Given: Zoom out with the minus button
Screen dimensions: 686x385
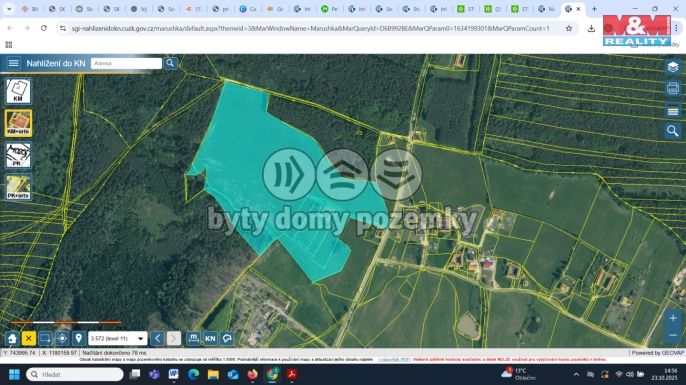Looking at the screenshot, I should point(673,335).
